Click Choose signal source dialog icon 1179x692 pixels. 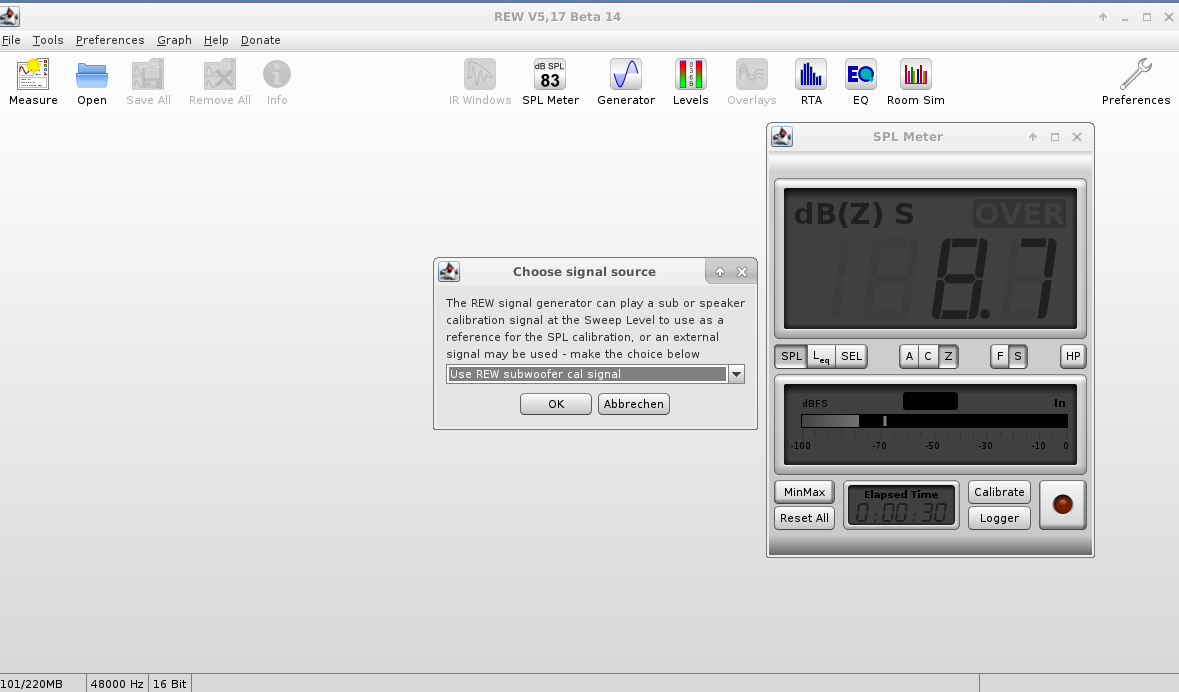click(449, 272)
